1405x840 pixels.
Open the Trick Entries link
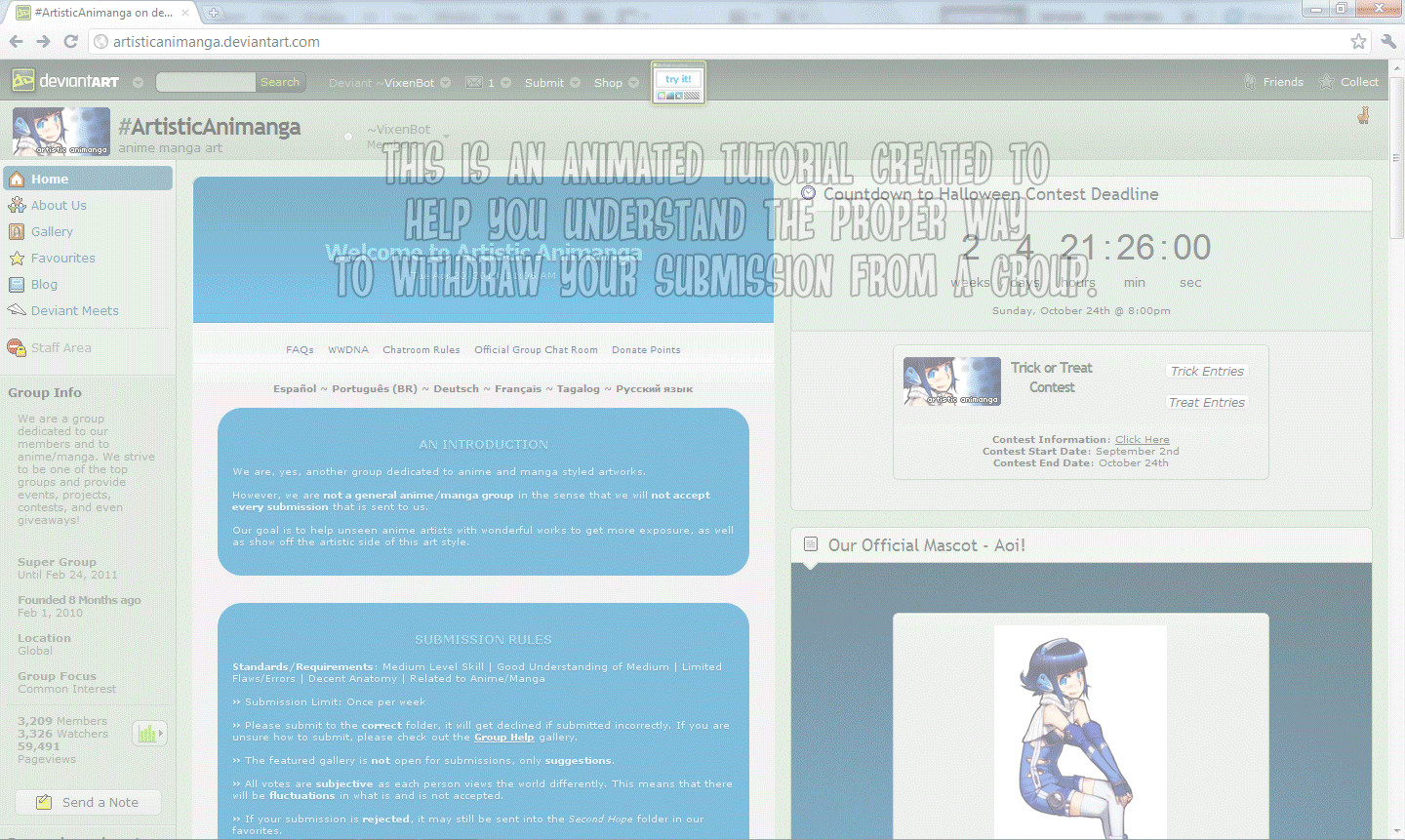[x=1207, y=371]
